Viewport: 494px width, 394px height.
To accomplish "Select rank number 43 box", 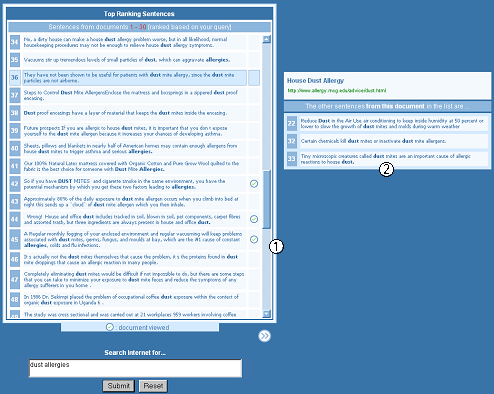I will pyautogui.click(x=15, y=201).
